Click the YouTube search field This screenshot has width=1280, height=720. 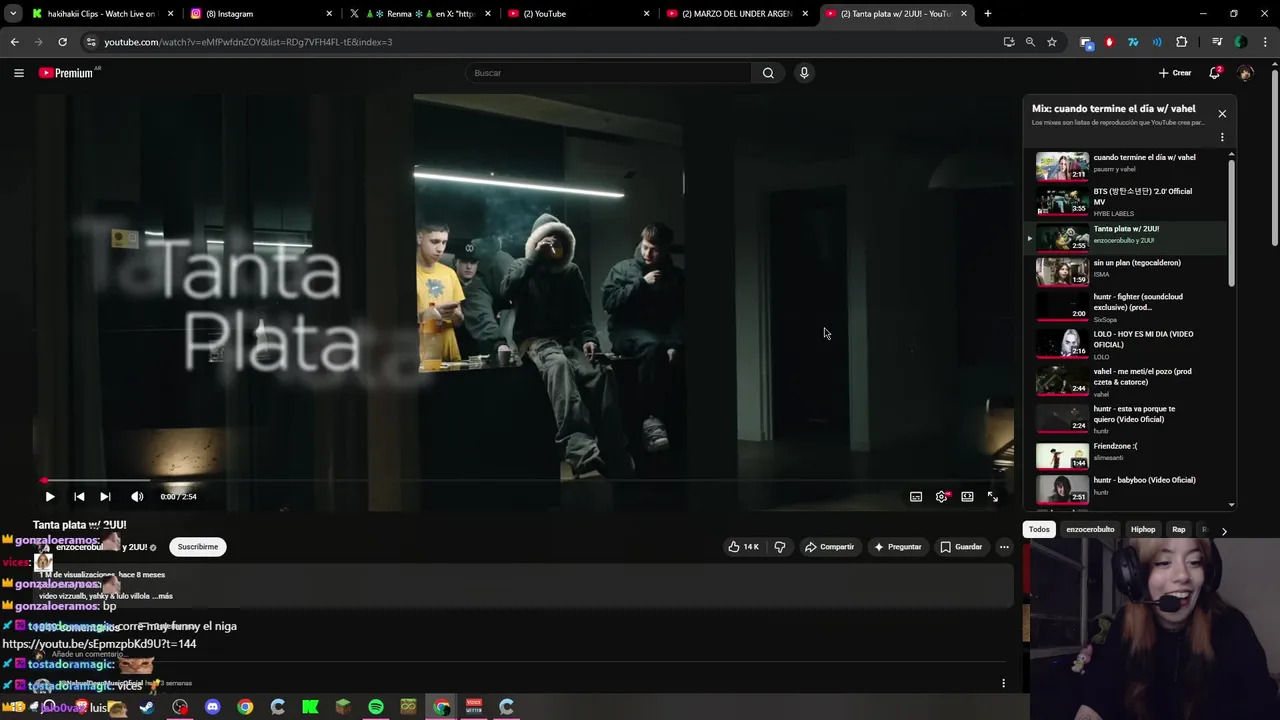(x=608, y=73)
